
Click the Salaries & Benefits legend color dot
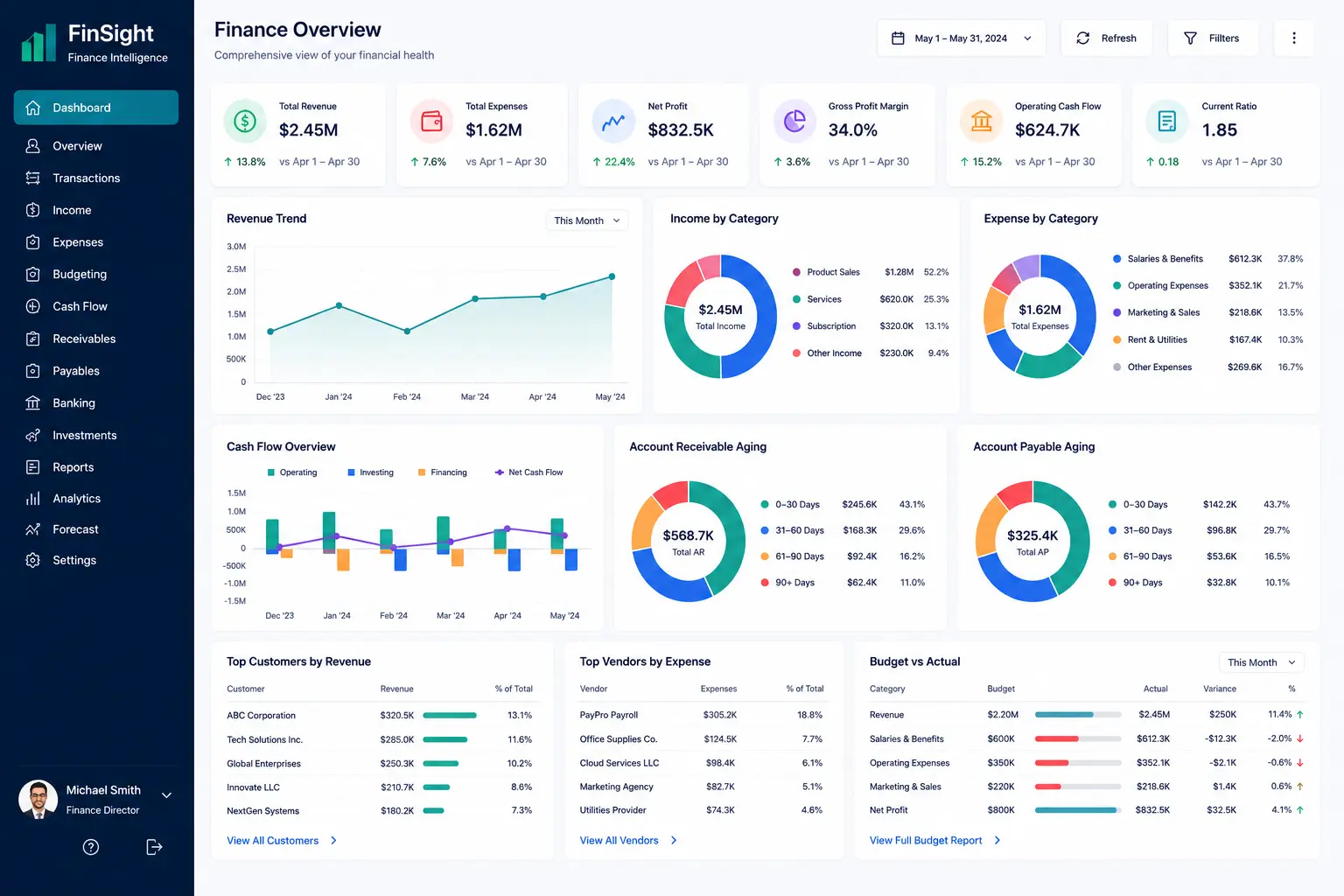coord(1117,259)
